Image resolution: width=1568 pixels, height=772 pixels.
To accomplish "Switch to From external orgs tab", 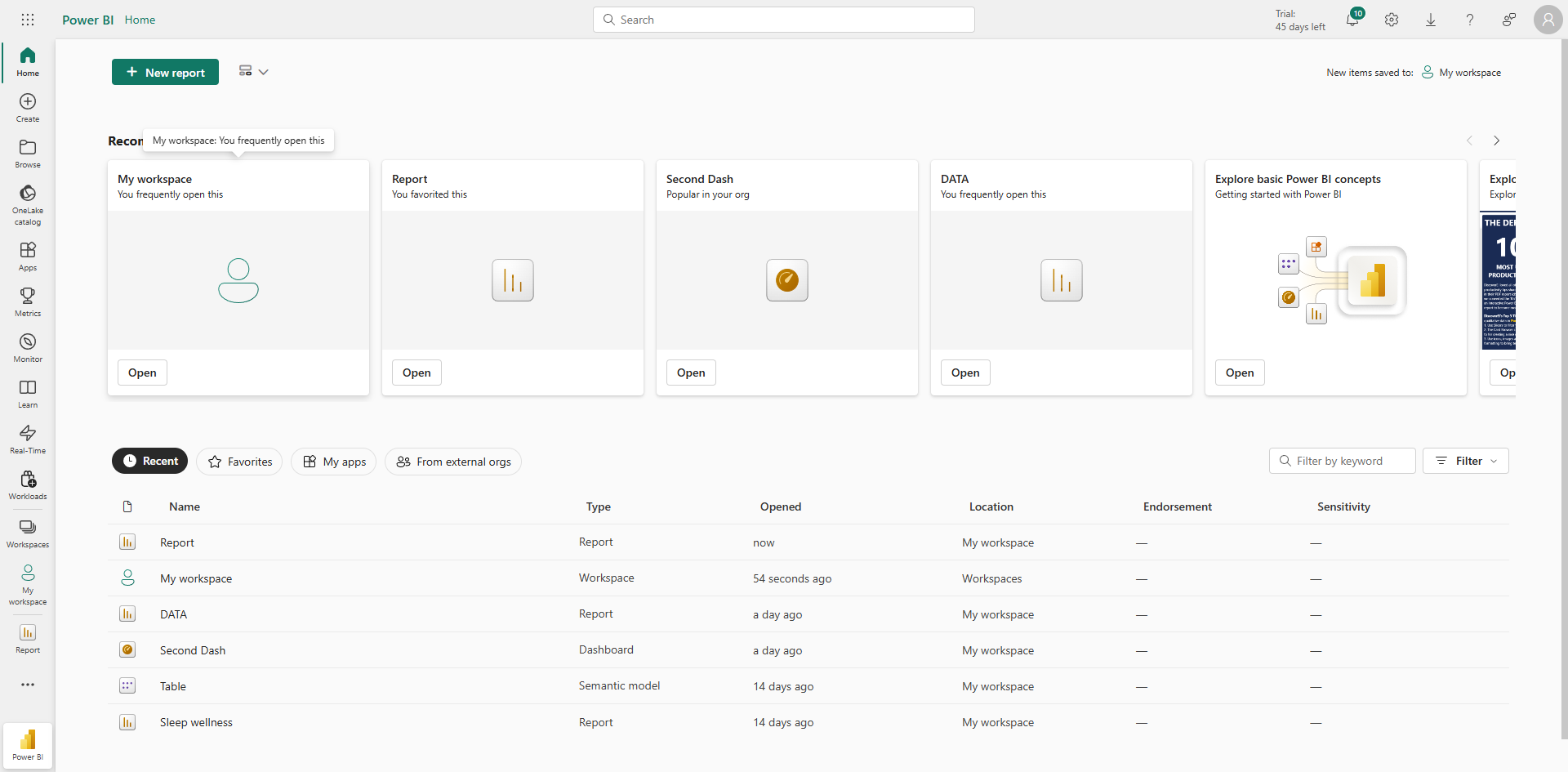I will tap(453, 462).
